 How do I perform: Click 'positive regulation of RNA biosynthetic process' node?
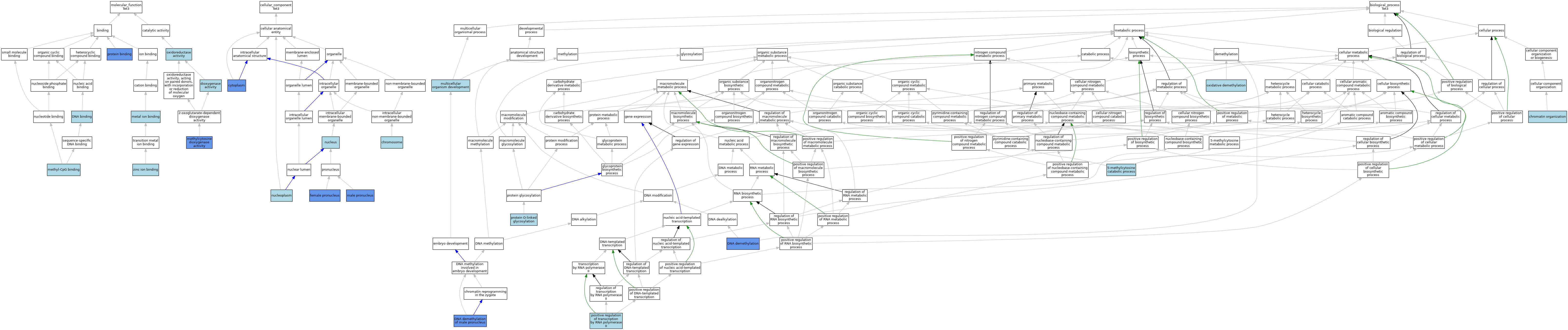(796, 244)
